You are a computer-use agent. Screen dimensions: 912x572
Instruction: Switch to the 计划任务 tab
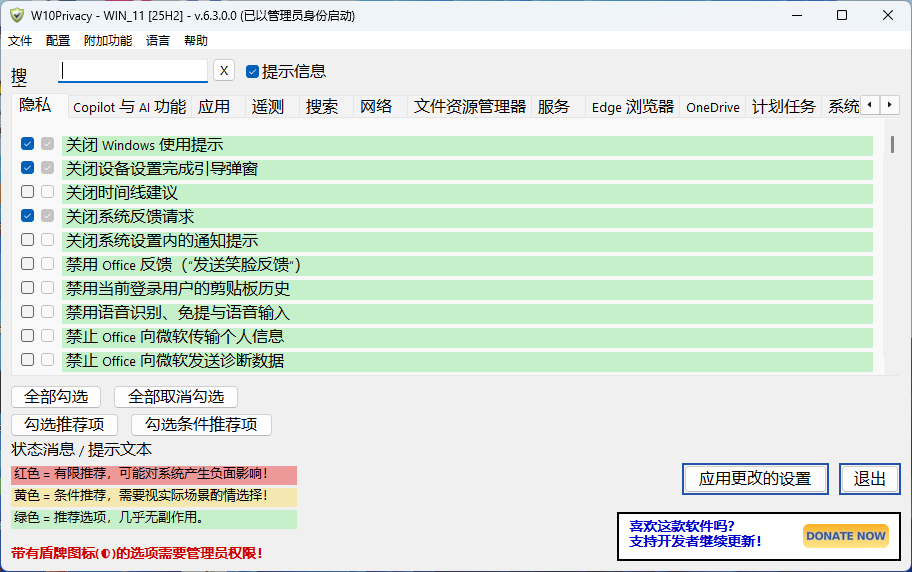[783, 107]
